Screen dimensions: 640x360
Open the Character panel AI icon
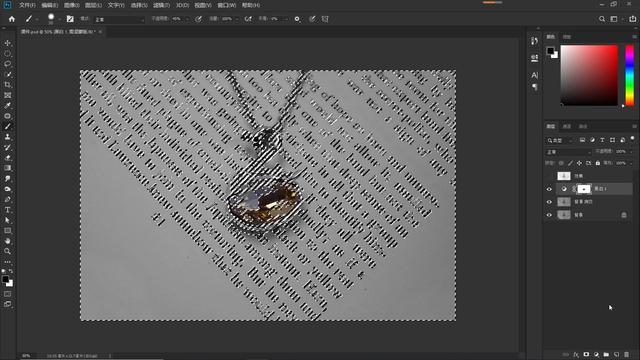pos(535,75)
